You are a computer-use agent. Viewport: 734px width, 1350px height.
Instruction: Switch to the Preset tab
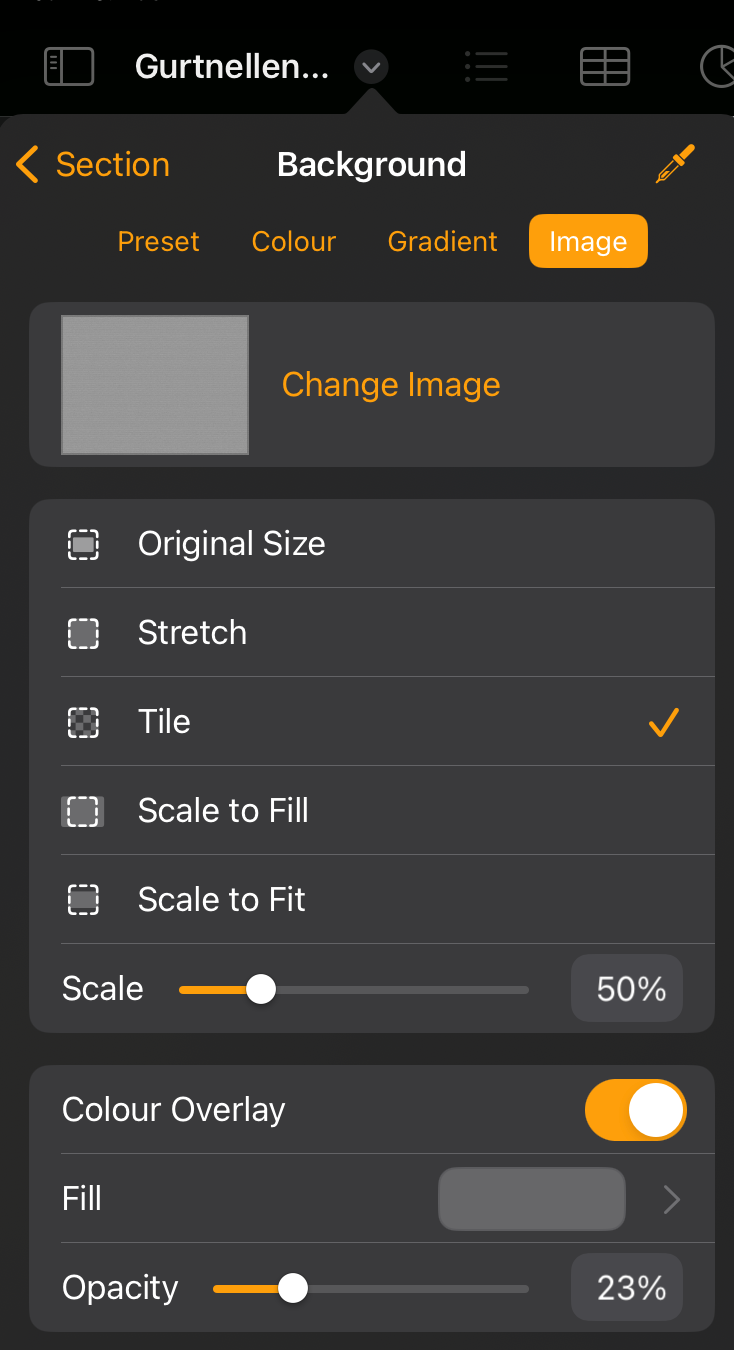(x=159, y=242)
